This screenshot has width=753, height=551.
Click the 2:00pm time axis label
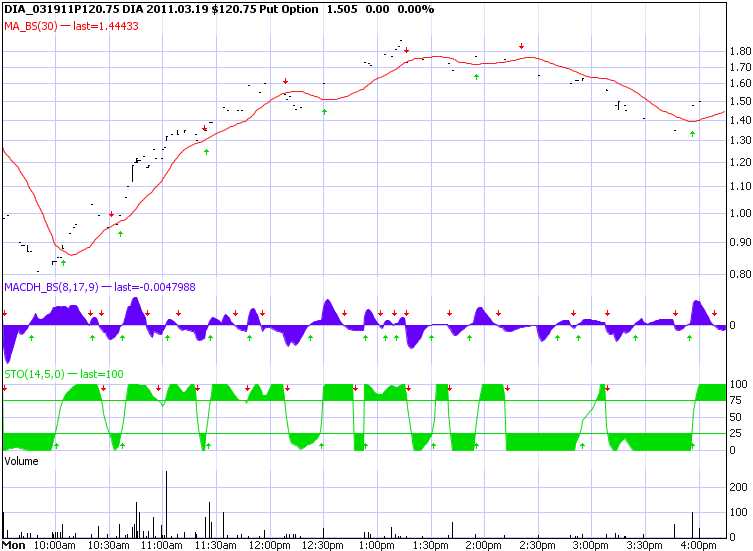click(x=482, y=545)
